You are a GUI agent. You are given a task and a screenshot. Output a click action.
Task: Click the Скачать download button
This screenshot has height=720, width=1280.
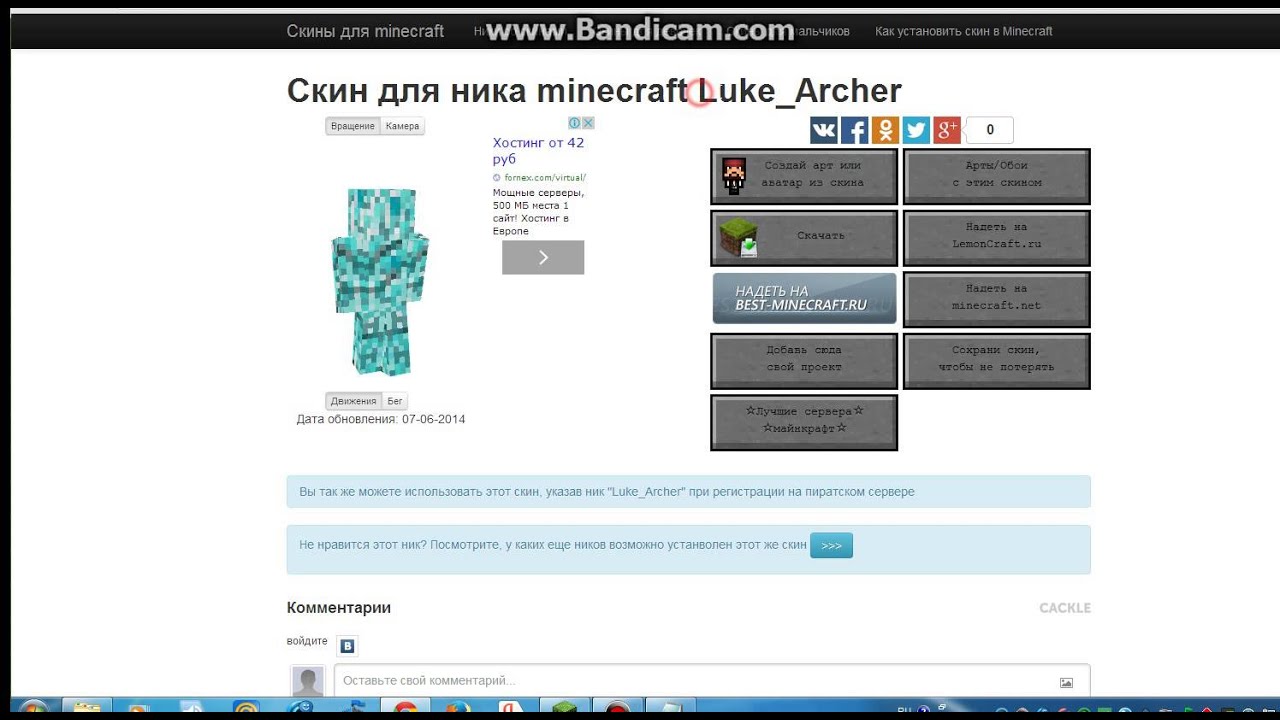804,237
